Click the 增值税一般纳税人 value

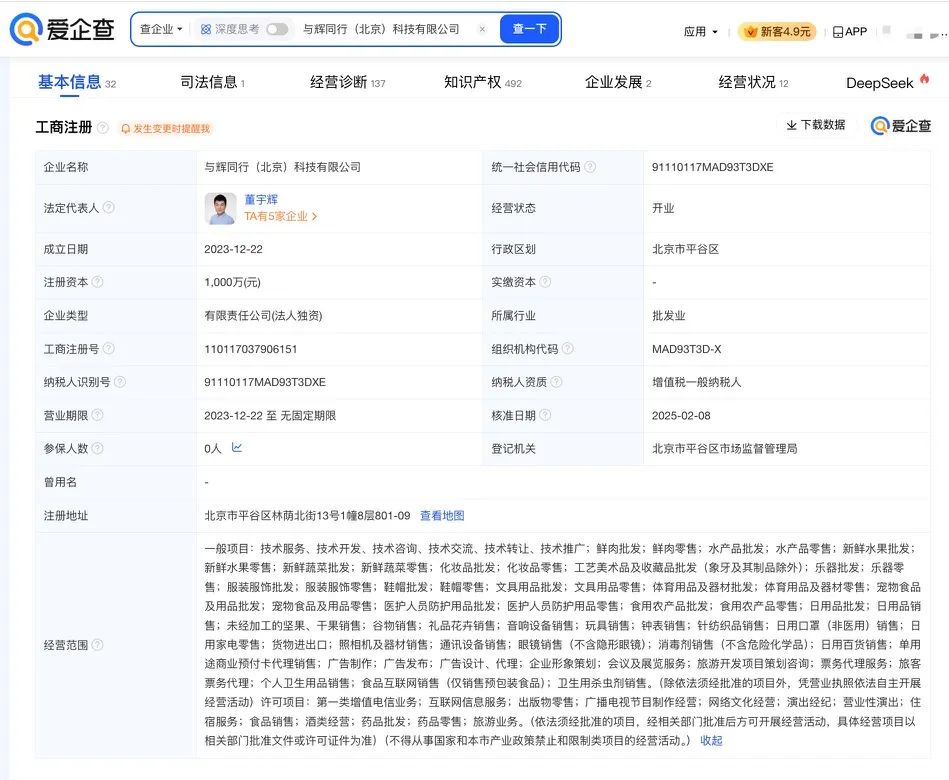point(697,382)
